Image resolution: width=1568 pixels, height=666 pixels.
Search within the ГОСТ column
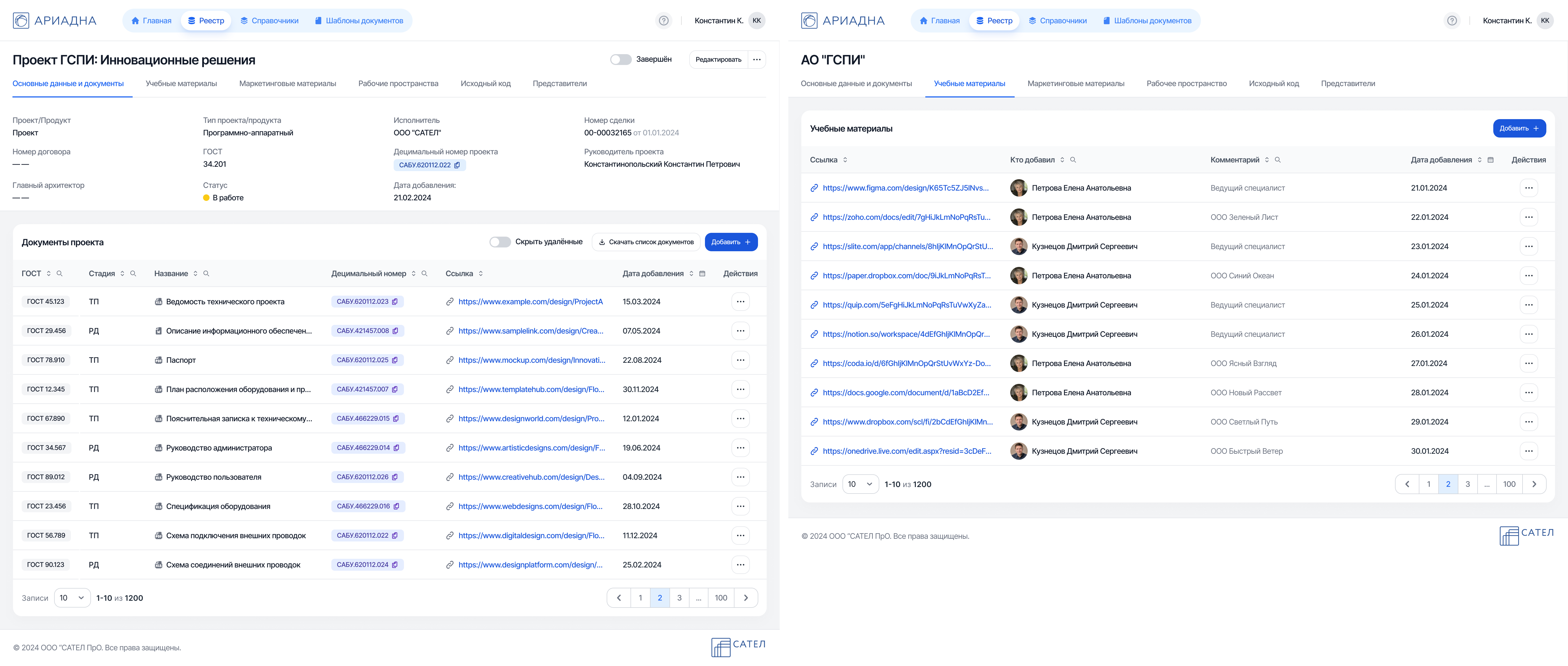click(x=60, y=274)
